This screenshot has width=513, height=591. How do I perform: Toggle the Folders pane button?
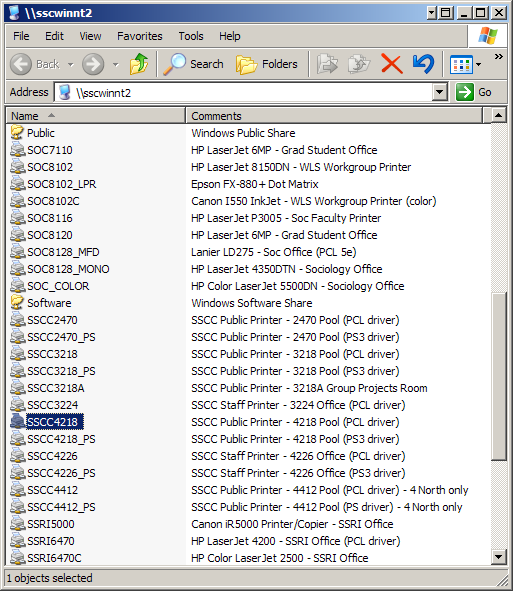point(267,64)
